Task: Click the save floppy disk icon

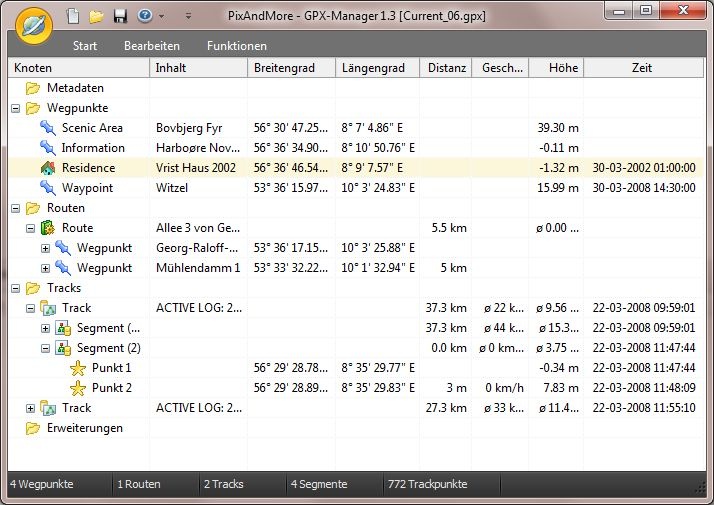Action: pos(120,16)
